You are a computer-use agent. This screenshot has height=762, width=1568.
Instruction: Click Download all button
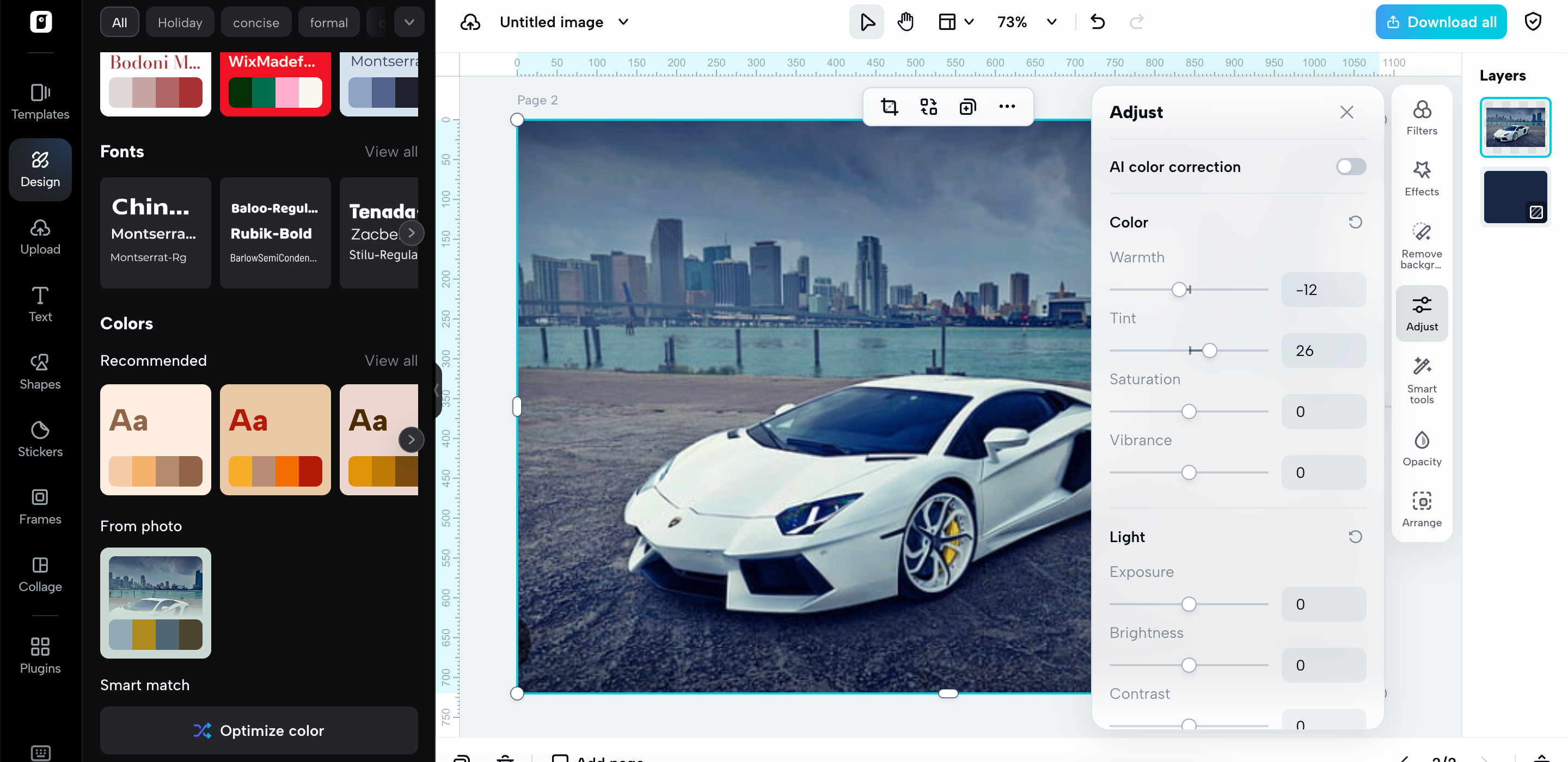[1440, 22]
